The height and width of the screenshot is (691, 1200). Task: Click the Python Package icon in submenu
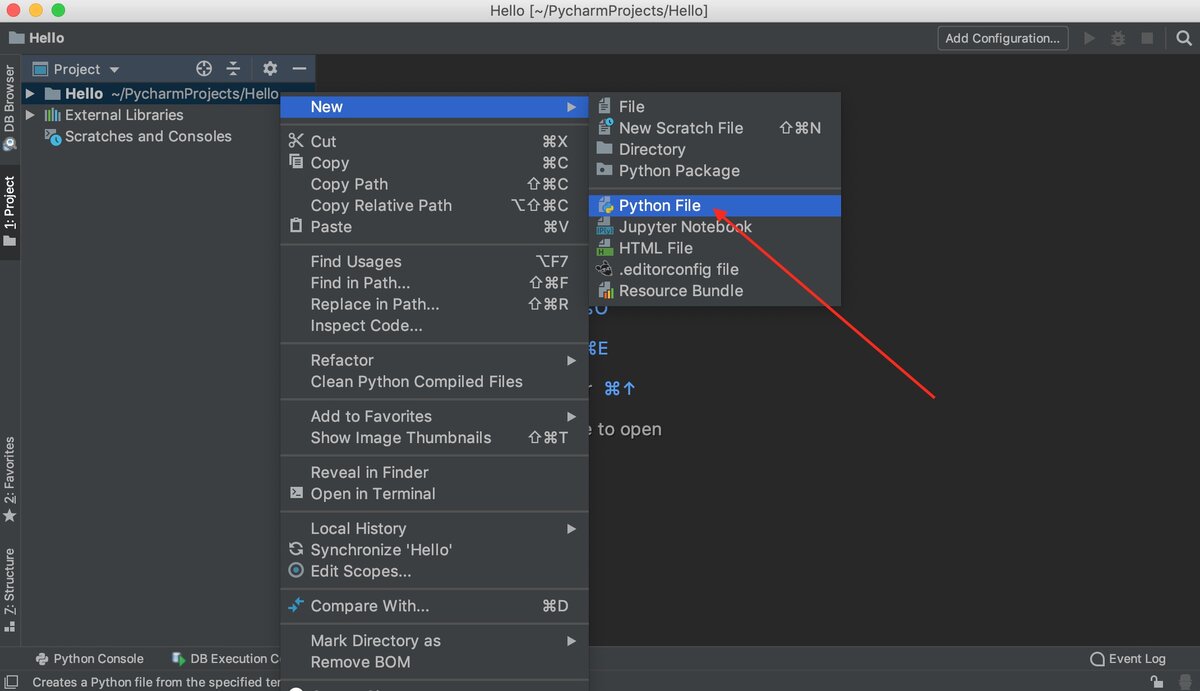tap(605, 171)
